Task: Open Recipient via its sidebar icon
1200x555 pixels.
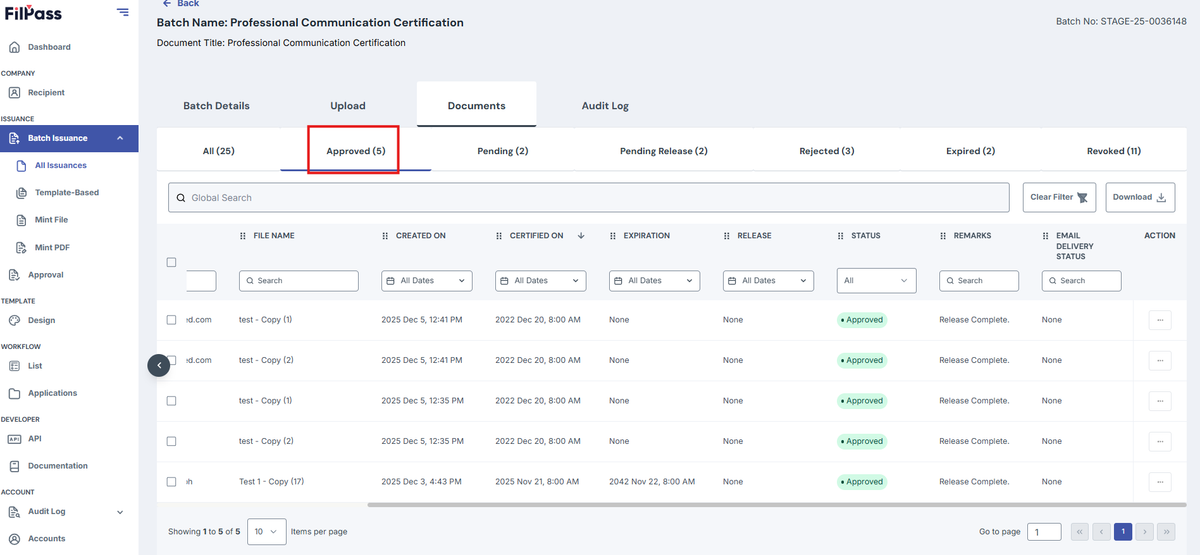Action: [14, 92]
